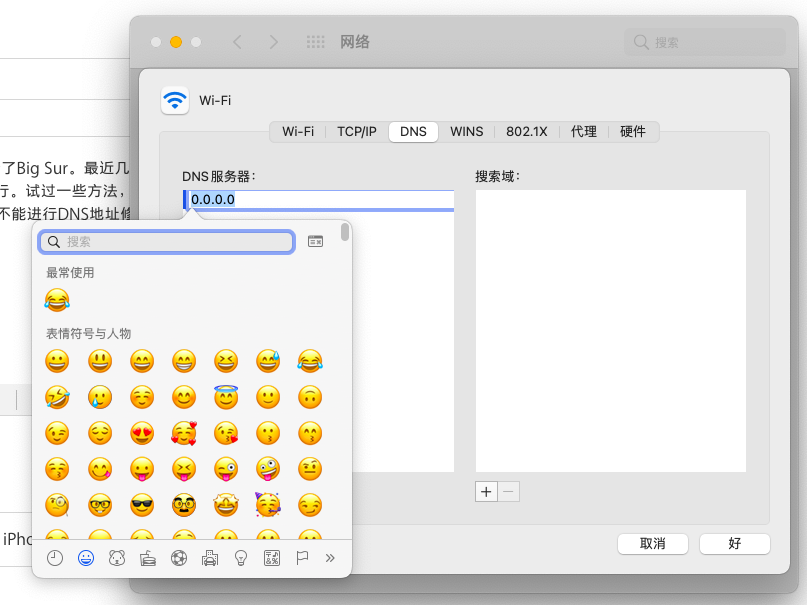This screenshot has height=605, width=807.
Task: Switch to the 代理 tab
Action: [584, 132]
